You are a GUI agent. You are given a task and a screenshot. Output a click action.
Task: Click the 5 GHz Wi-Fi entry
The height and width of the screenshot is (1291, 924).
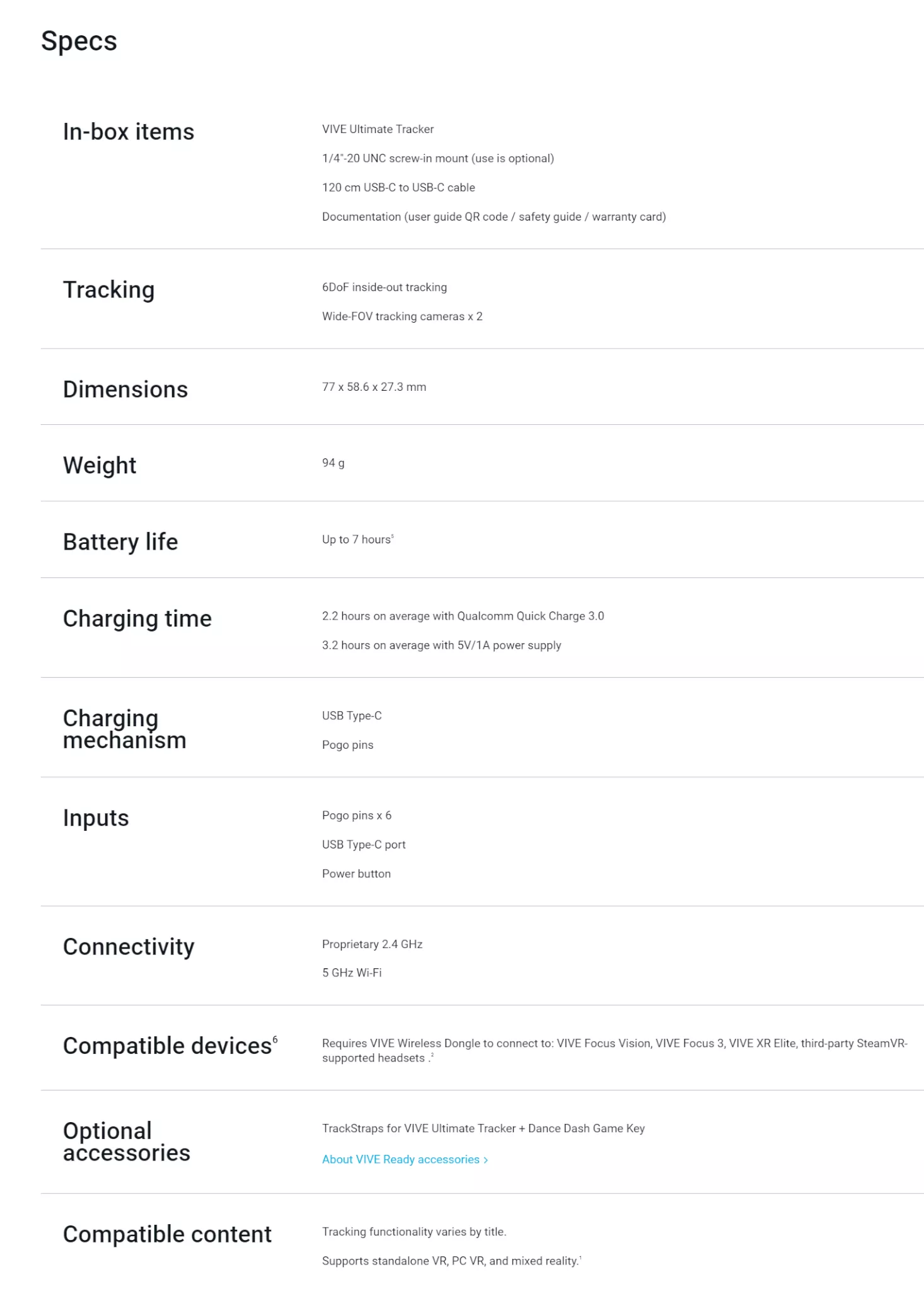tap(352, 973)
